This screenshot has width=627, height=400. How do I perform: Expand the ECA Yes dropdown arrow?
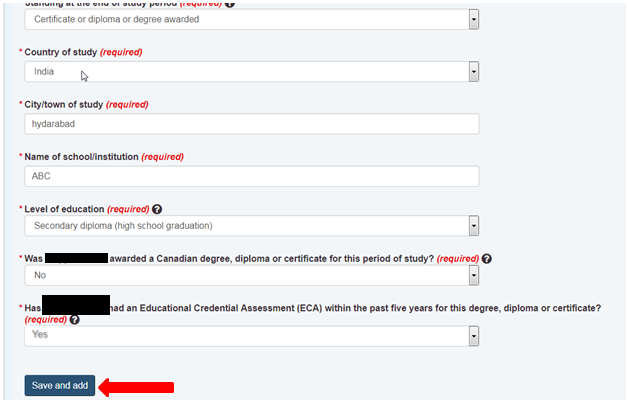pyautogui.click(x=473, y=336)
